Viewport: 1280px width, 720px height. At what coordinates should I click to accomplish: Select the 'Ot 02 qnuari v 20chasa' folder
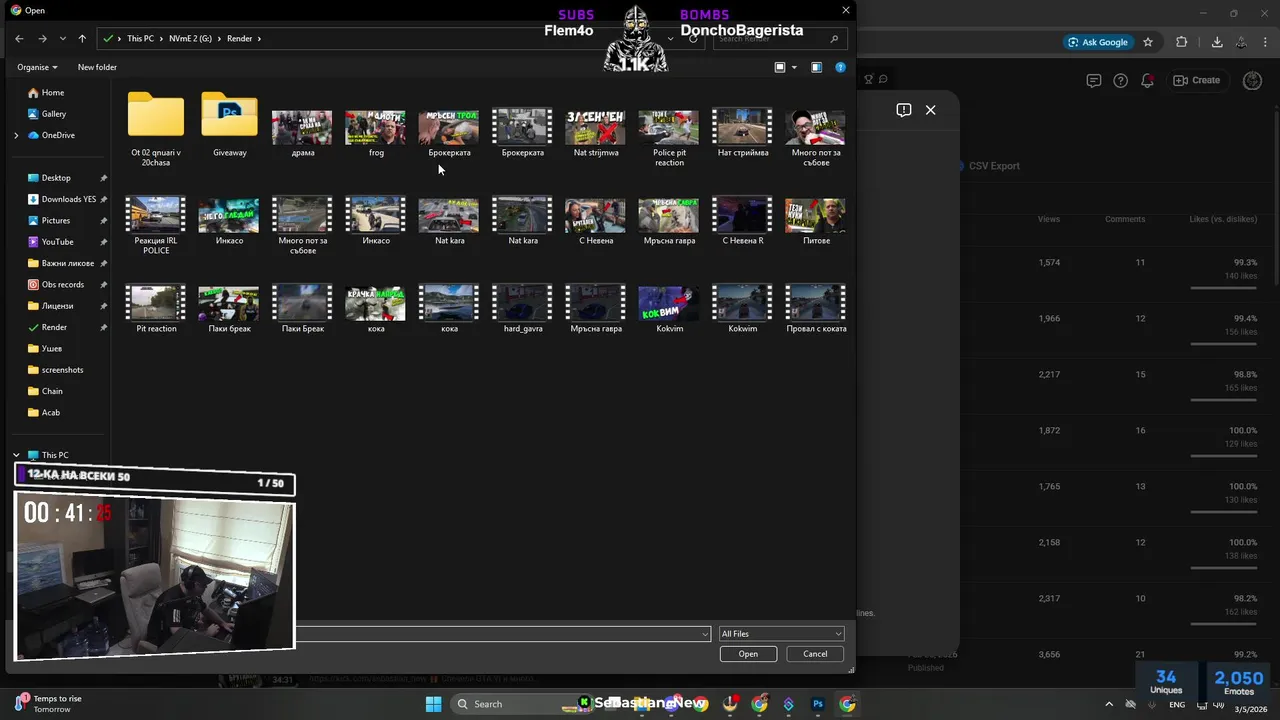pos(156,129)
